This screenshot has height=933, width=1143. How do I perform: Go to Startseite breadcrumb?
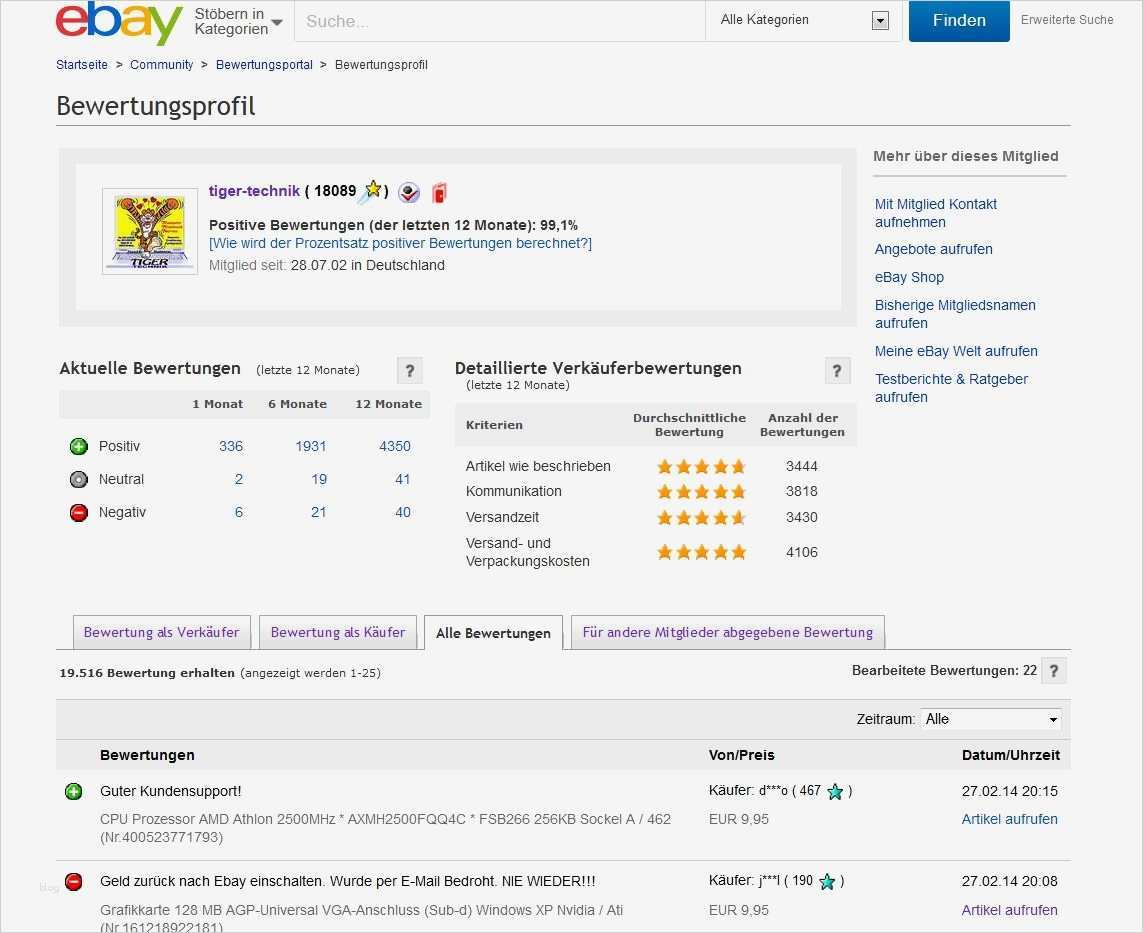click(82, 65)
